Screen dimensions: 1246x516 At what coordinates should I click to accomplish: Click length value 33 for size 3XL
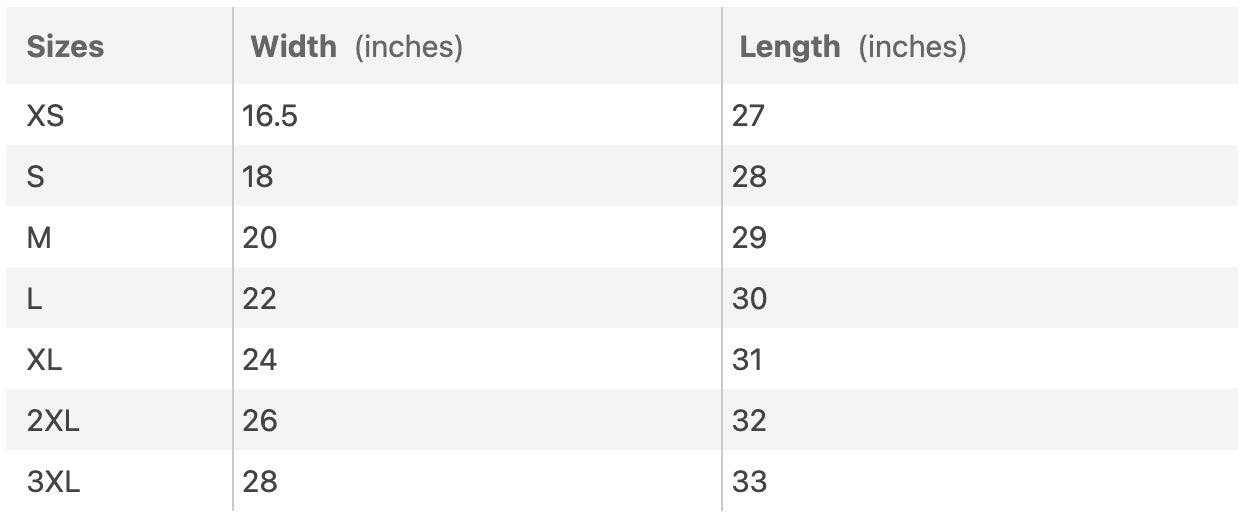click(x=750, y=482)
